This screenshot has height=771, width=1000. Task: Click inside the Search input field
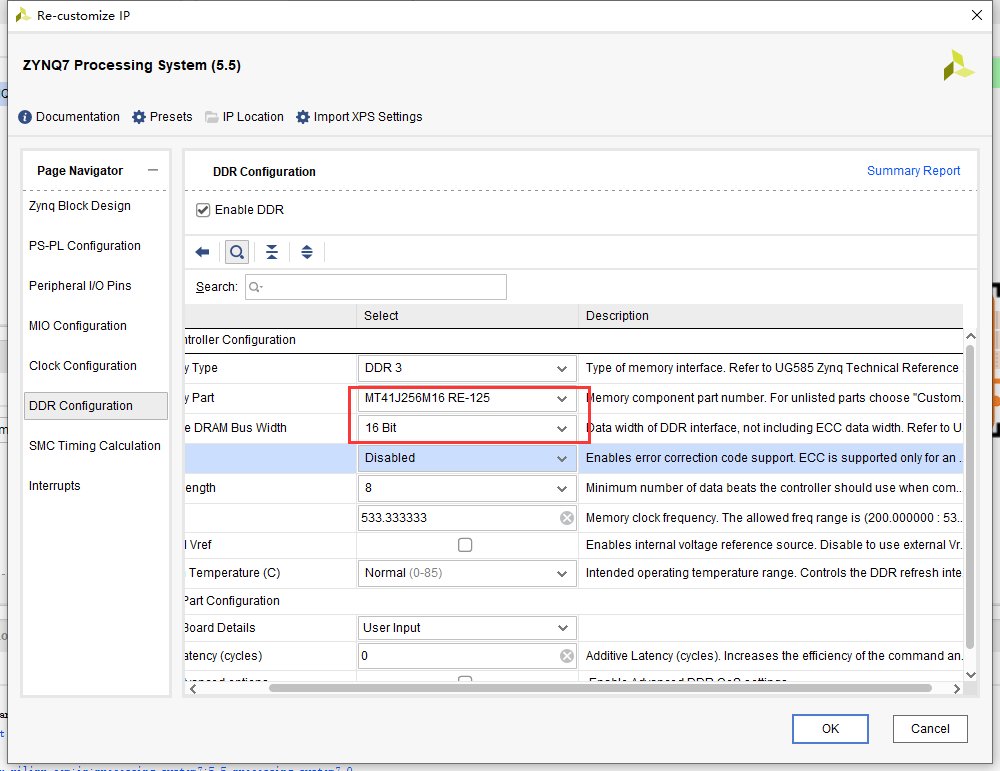[376, 287]
